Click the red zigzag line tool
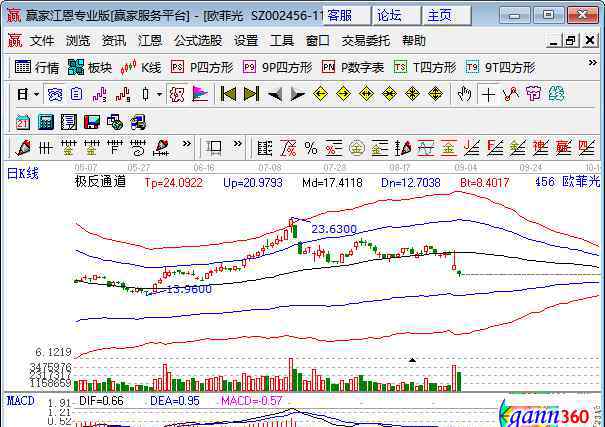The height and width of the screenshot is (427, 605). pyautogui.click(x=511, y=94)
